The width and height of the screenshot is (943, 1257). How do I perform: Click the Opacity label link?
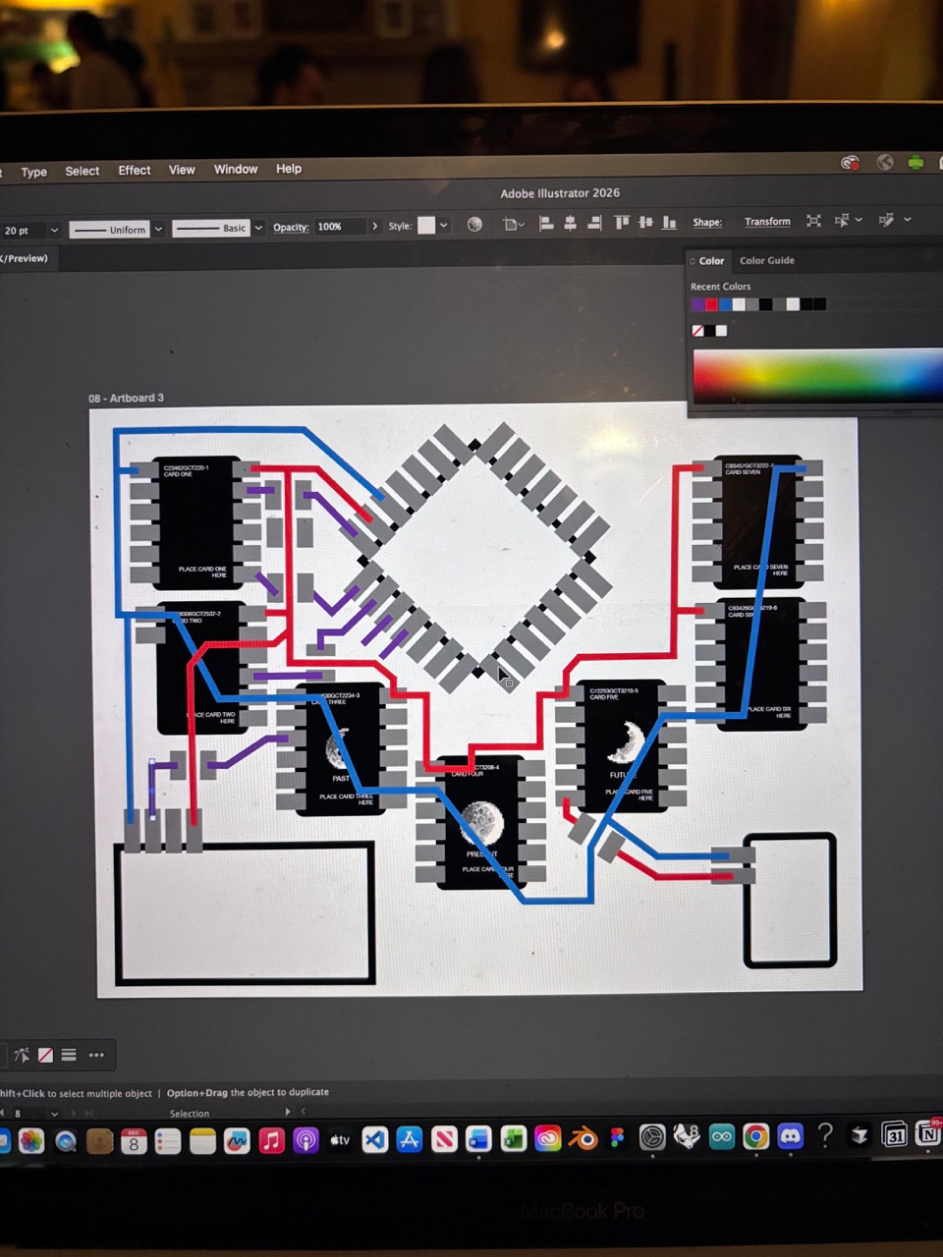coord(290,227)
